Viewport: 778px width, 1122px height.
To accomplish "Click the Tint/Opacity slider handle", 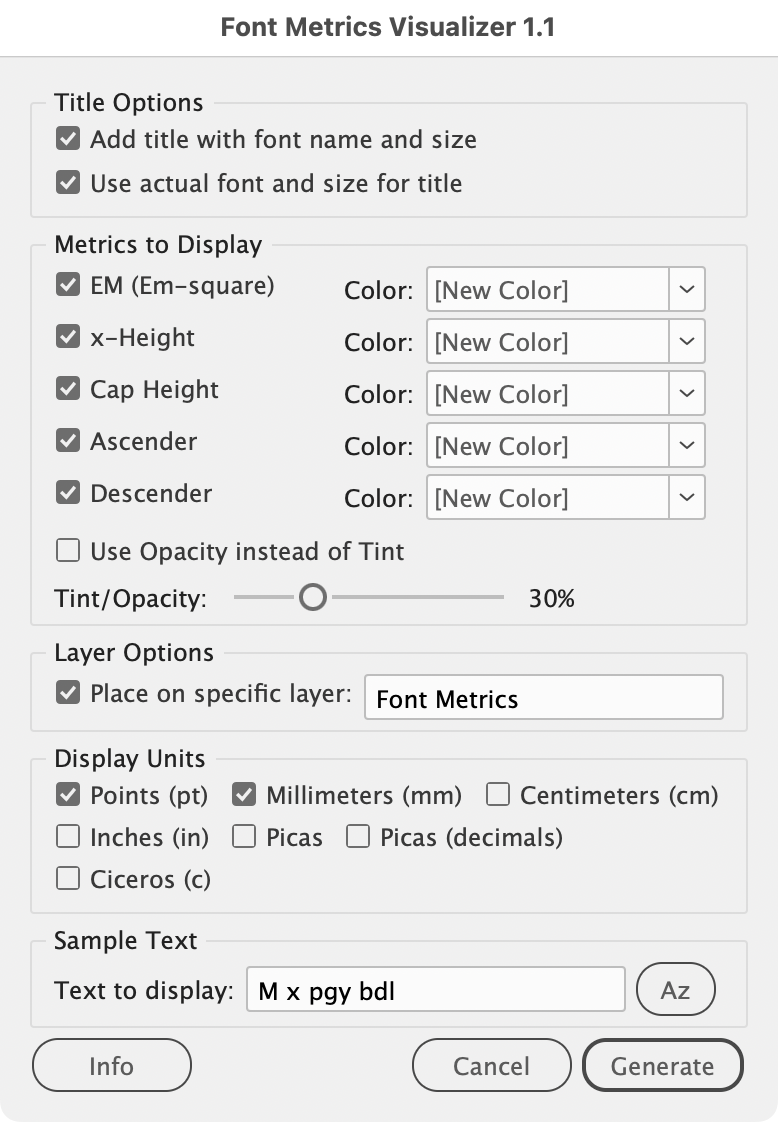I will click(314, 598).
